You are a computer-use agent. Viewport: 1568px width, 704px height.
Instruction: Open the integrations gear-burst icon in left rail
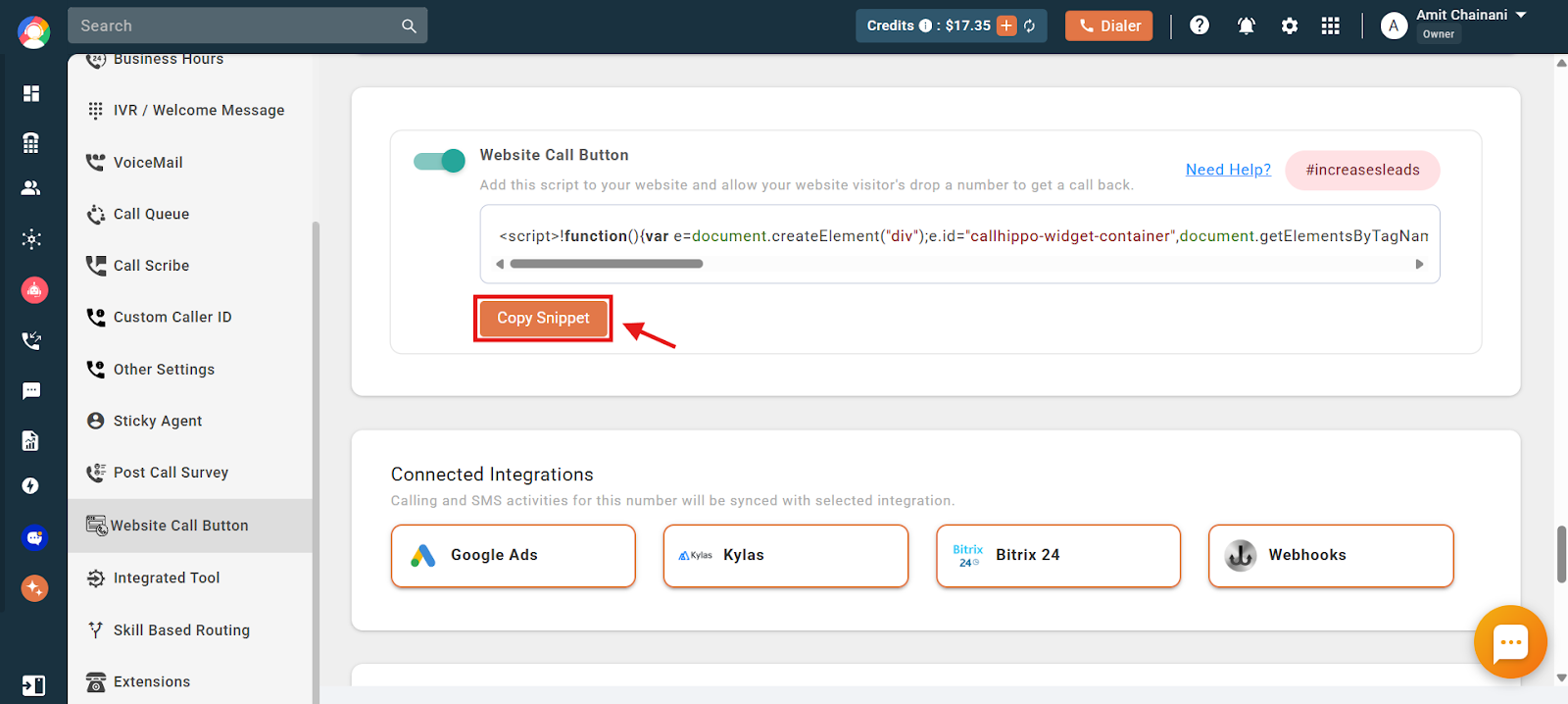coord(31,239)
